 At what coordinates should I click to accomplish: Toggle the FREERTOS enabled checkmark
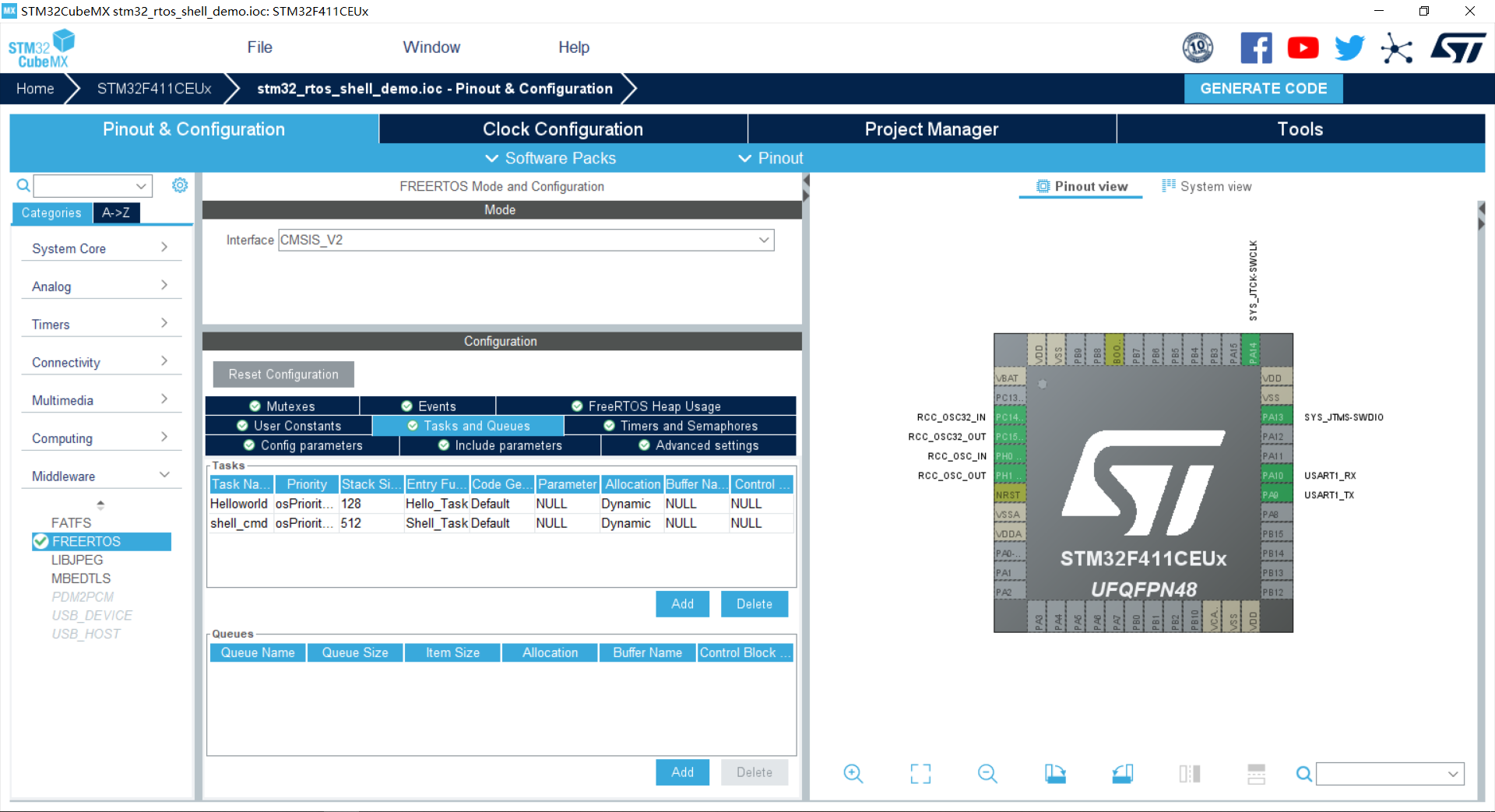tap(41, 541)
